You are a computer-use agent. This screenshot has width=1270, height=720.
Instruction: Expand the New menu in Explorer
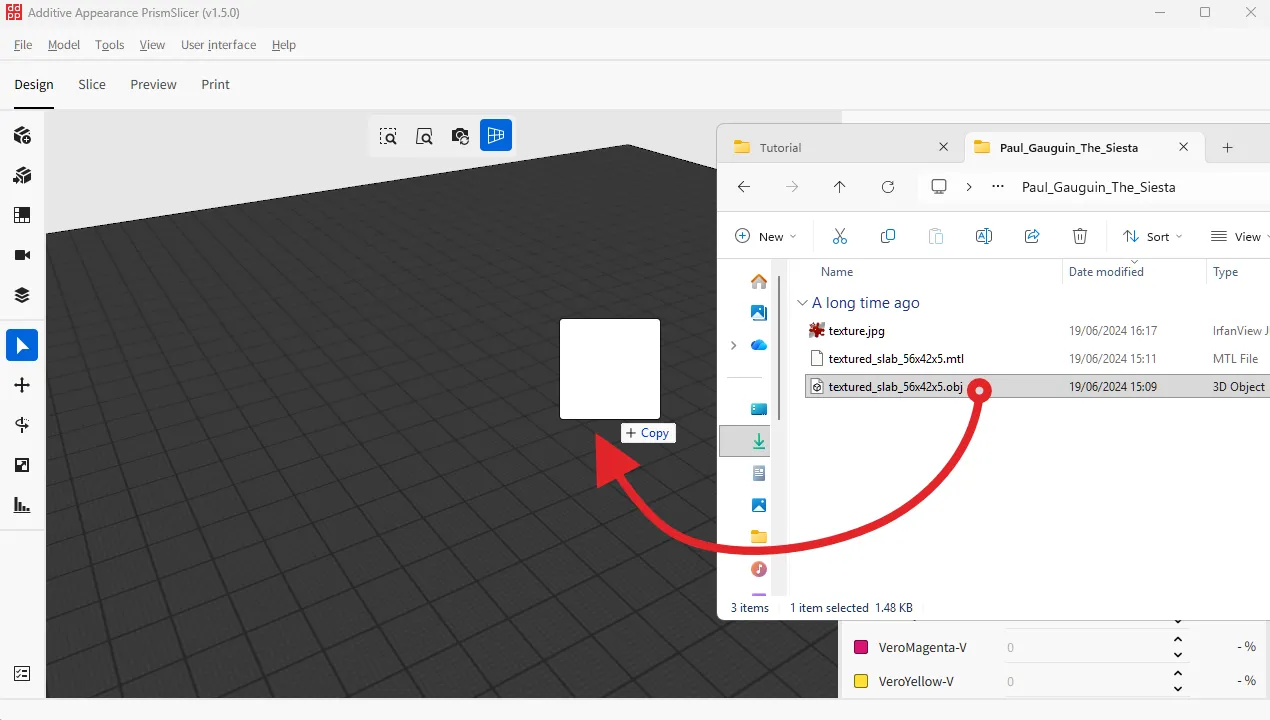765,236
